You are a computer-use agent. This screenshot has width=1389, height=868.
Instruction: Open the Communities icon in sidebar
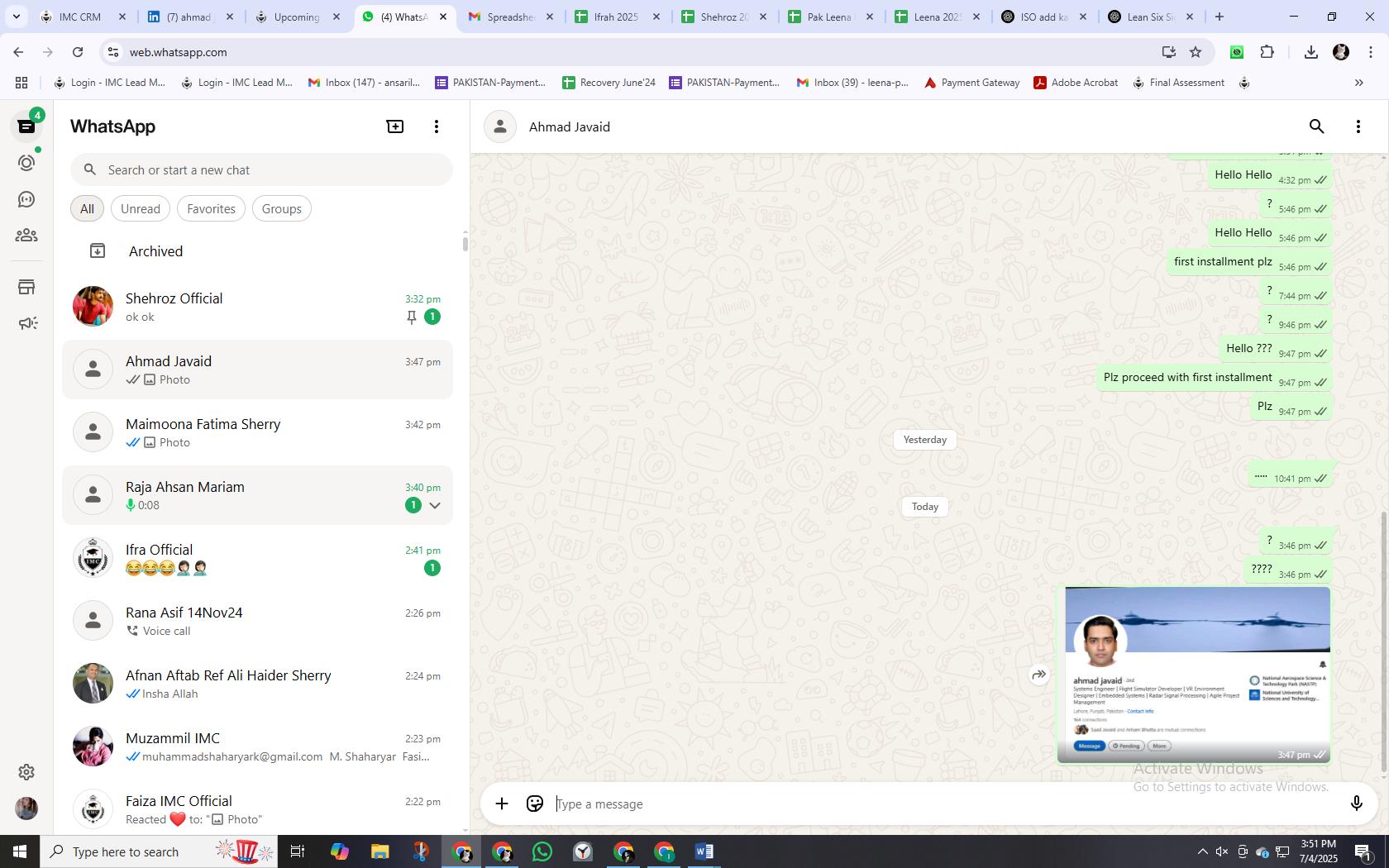26,236
